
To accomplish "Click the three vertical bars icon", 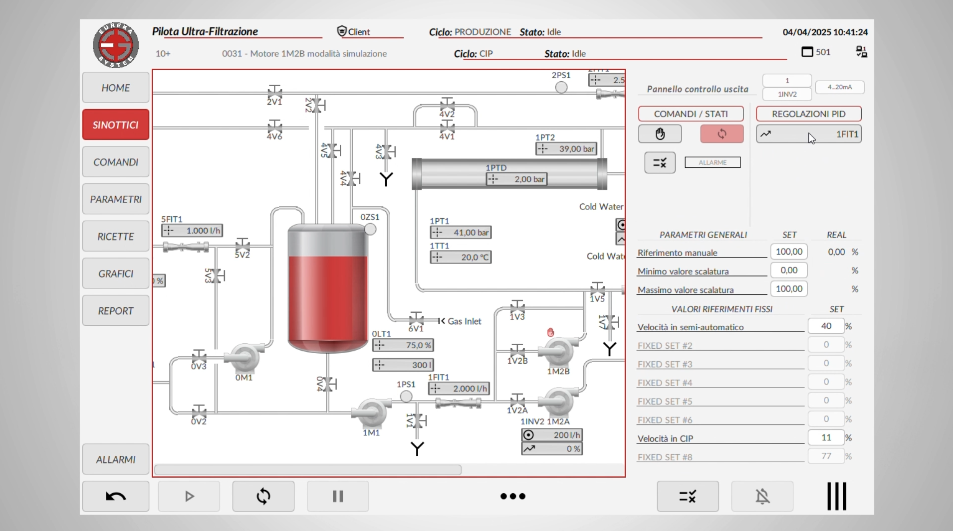I will pyautogui.click(x=836, y=495).
